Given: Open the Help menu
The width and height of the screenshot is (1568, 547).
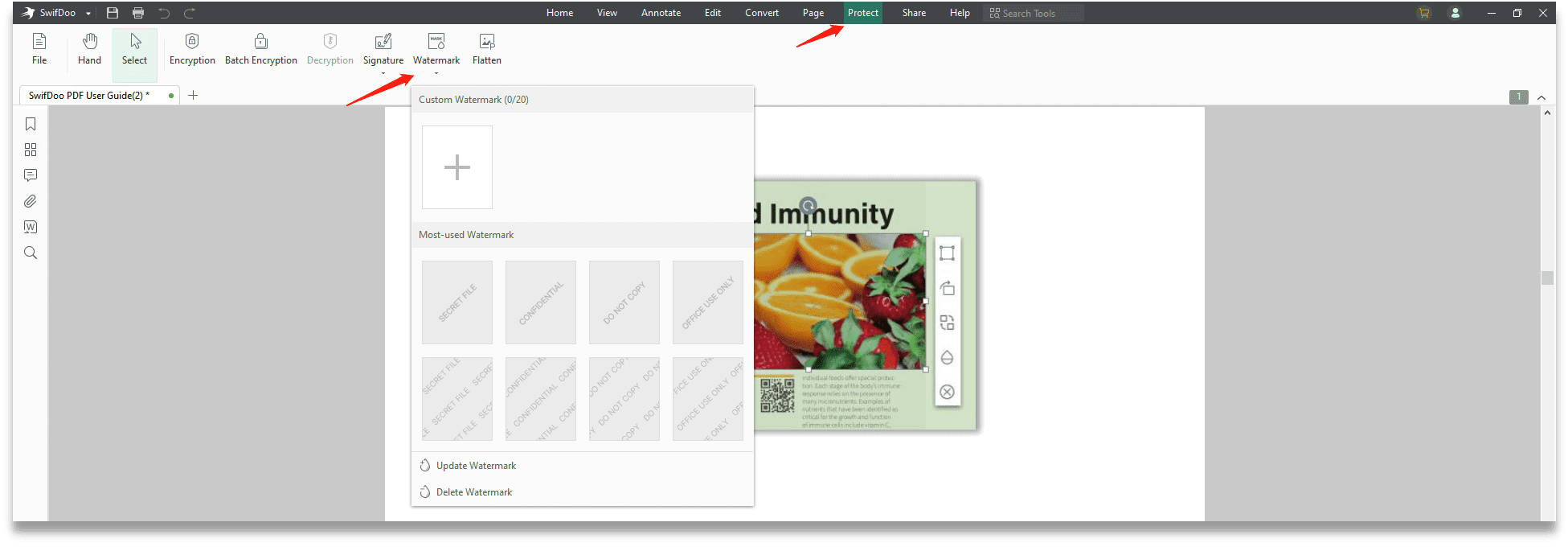Looking at the screenshot, I should pyautogui.click(x=960, y=13).
